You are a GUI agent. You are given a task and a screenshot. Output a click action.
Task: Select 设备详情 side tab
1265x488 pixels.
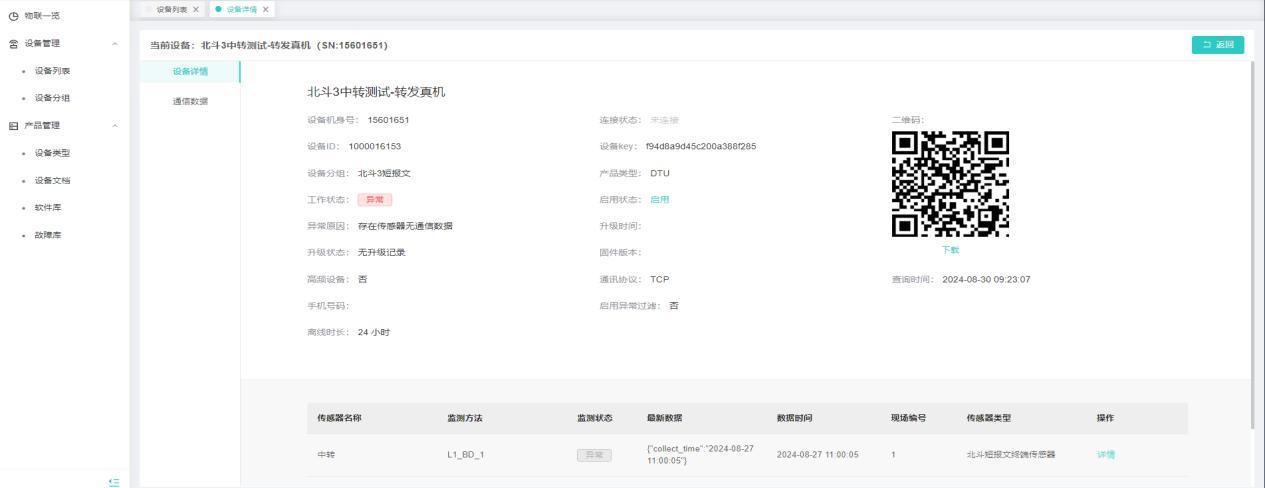(x=189, y=73)
